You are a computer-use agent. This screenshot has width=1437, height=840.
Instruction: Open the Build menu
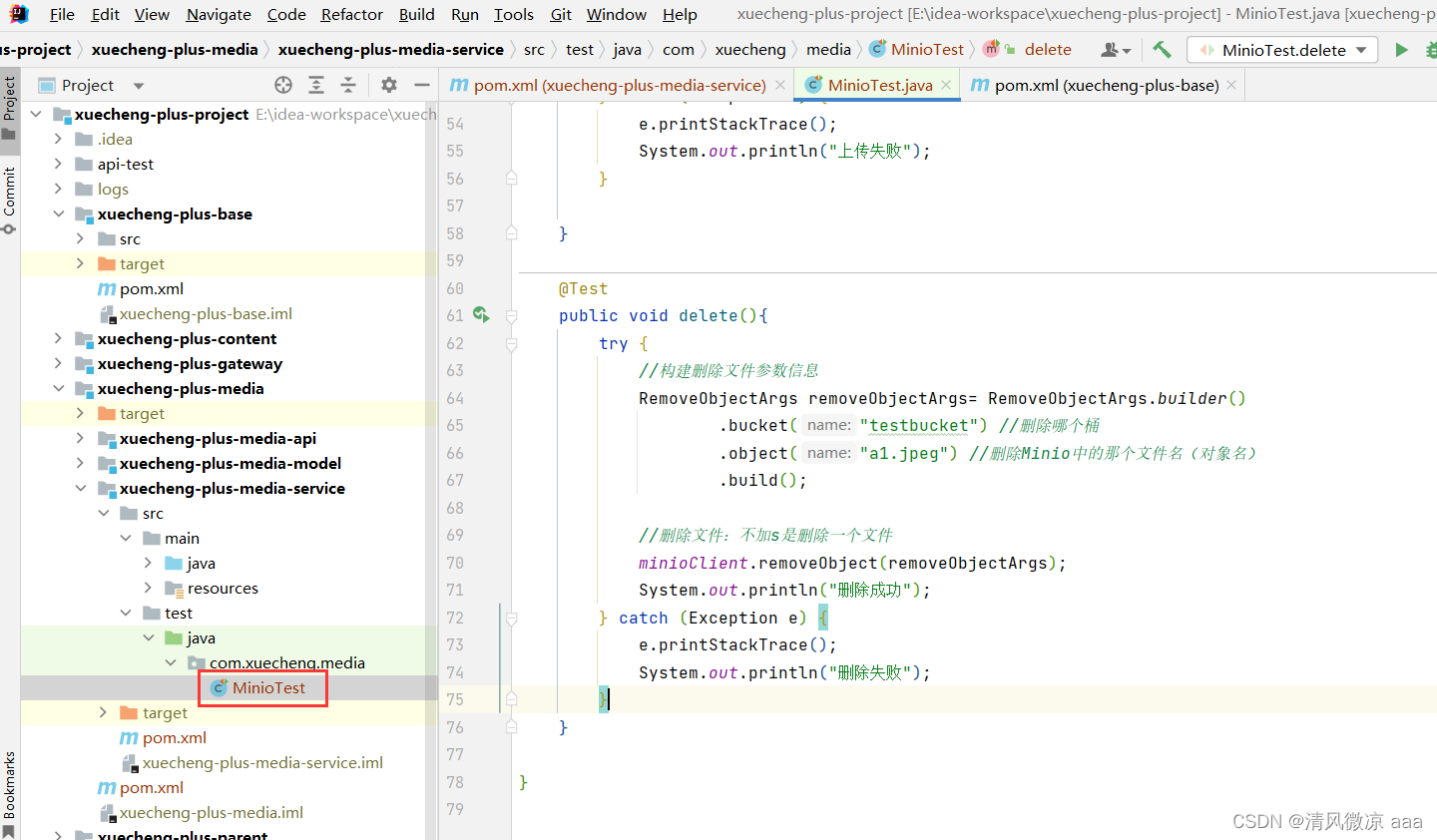(416, 14)
